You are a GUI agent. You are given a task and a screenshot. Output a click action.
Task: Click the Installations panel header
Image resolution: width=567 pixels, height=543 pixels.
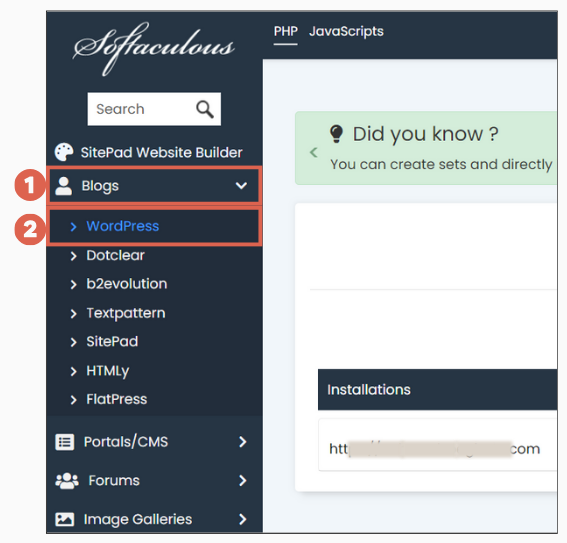coord(438,390)
